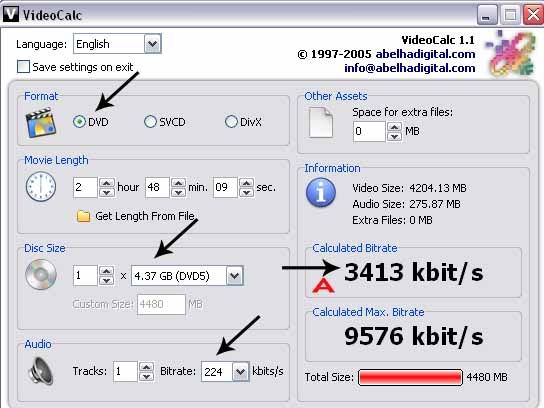
Task: Click the VideoCalc title bar app icon
Action: point(10,14)
